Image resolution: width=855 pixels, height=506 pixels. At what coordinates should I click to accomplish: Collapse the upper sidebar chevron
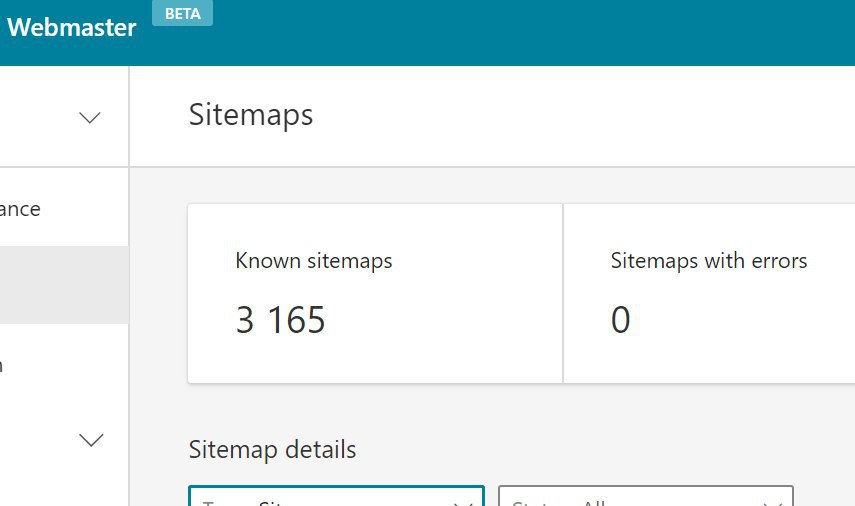(90, 117)
